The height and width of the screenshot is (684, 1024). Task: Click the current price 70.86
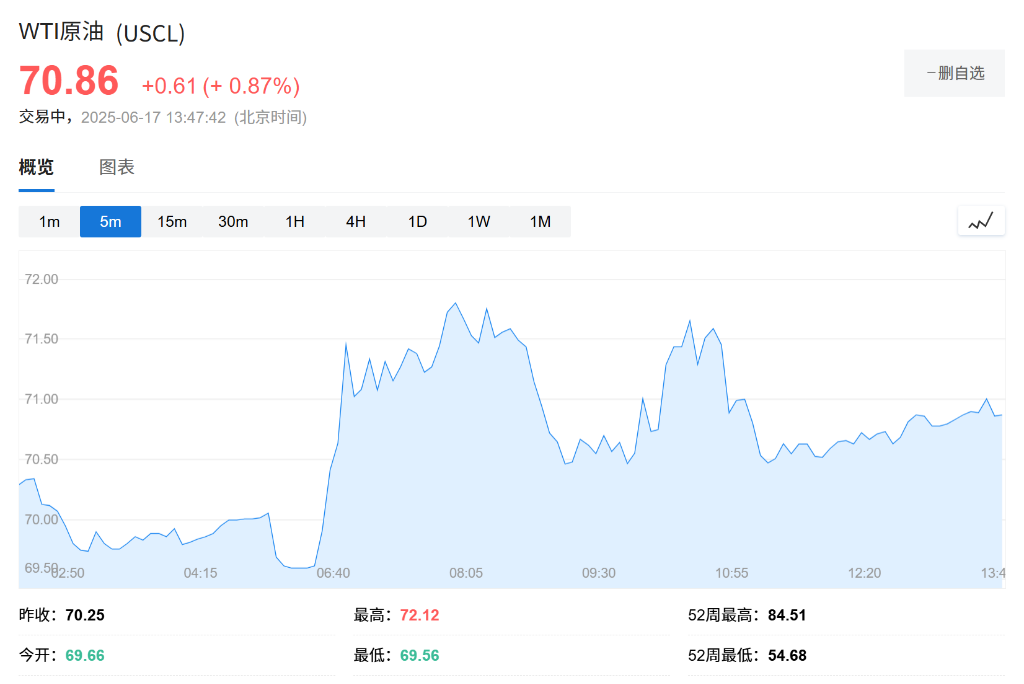pos(69,80)
